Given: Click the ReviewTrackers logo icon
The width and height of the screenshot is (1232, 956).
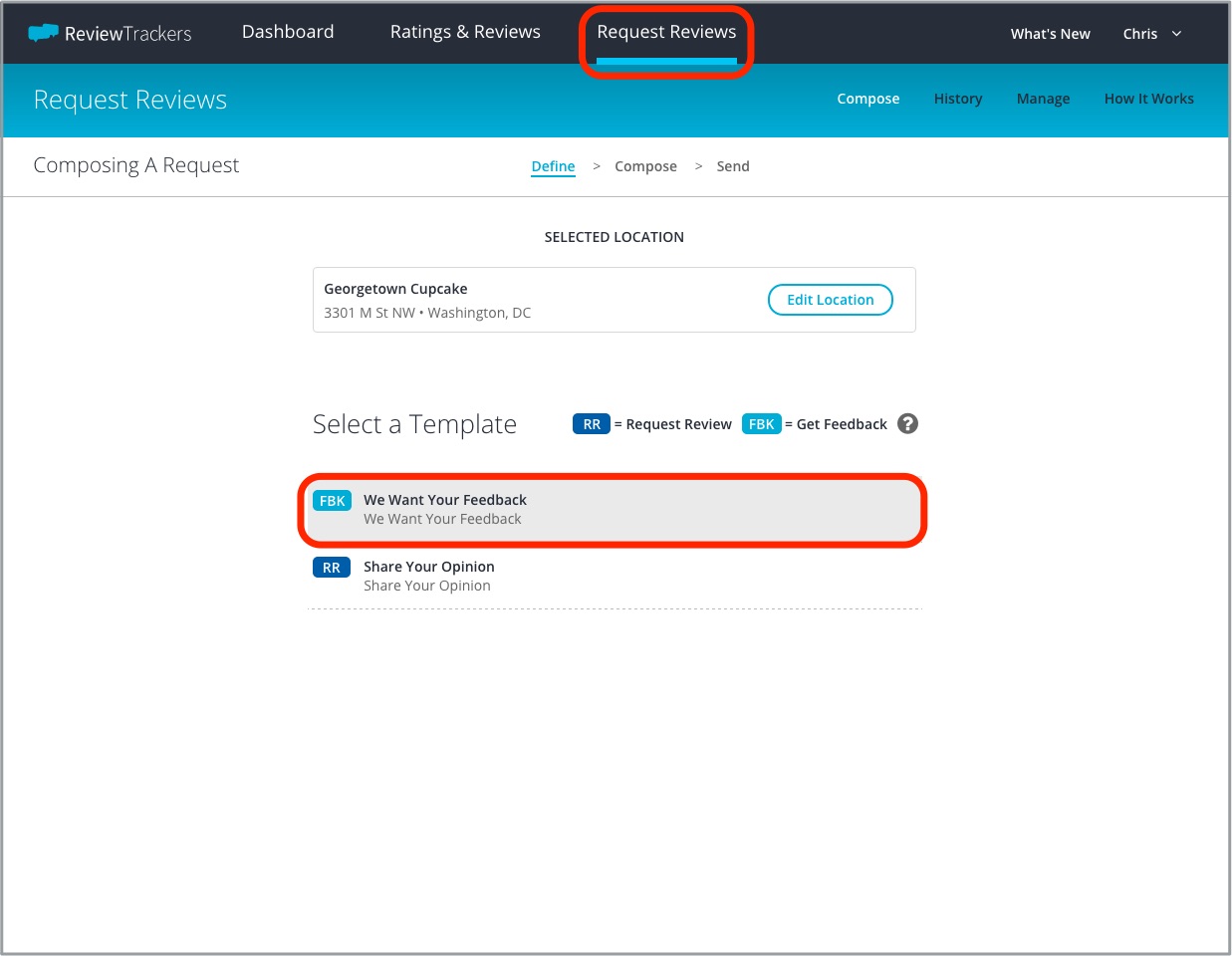Looking at the screenshot, I should (43, 33).
